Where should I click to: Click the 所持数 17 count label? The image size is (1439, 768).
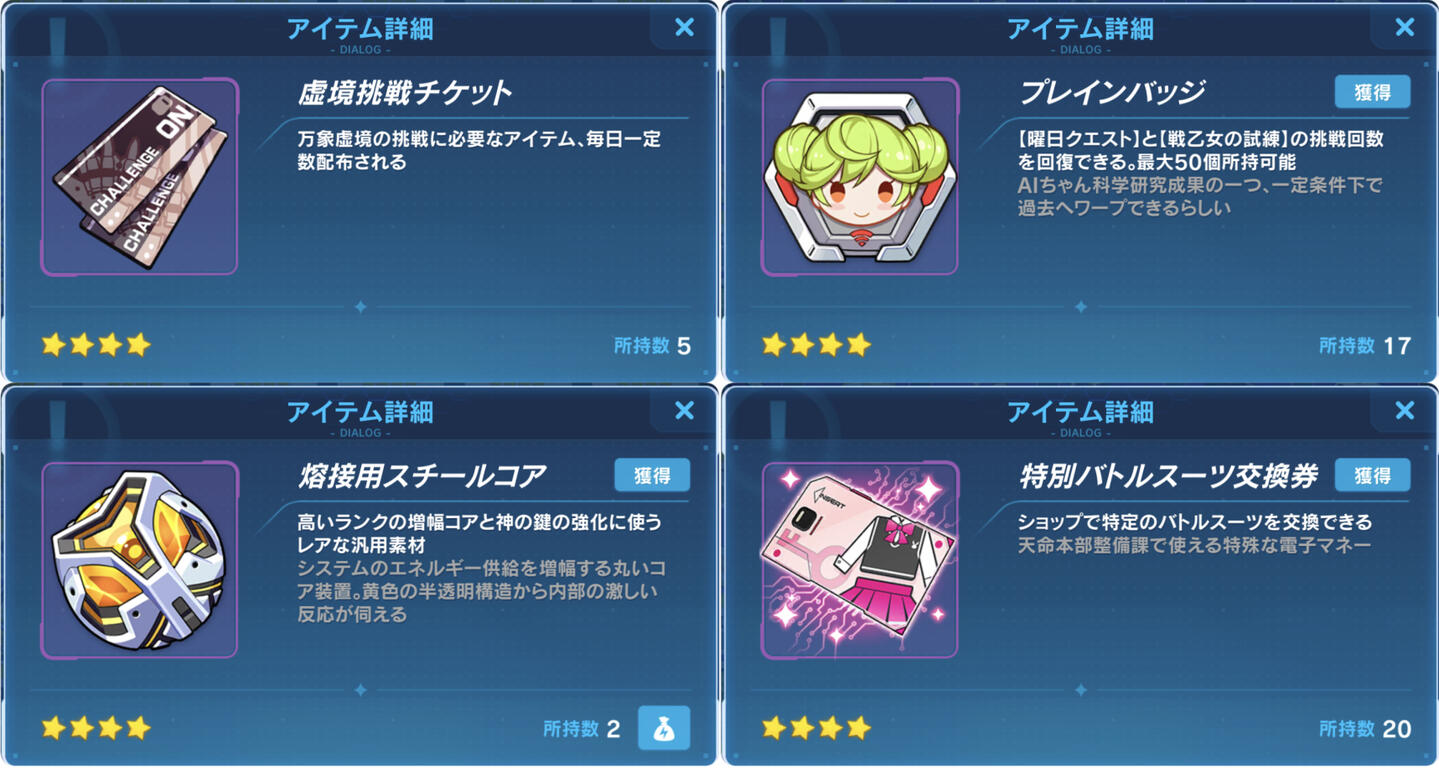click(x=1365, y=346)
